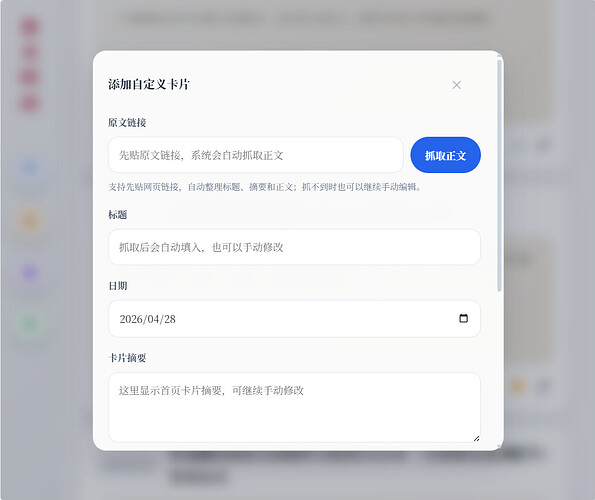
Task: Select the date value 2026/04/28
Action: [x=148, y=319]
